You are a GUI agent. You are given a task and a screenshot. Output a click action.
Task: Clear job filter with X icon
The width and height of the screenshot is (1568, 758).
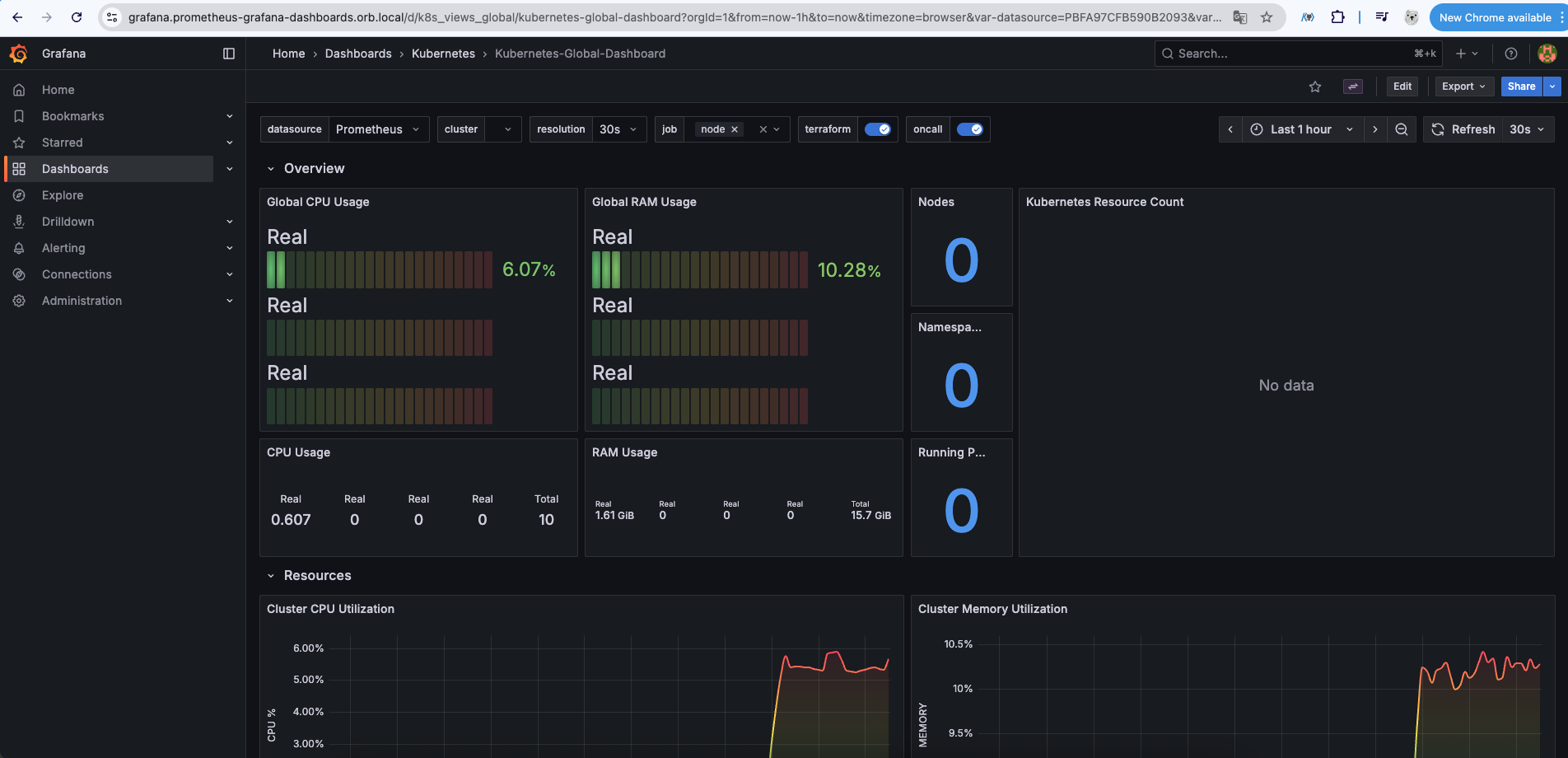(x=763, y=129)
